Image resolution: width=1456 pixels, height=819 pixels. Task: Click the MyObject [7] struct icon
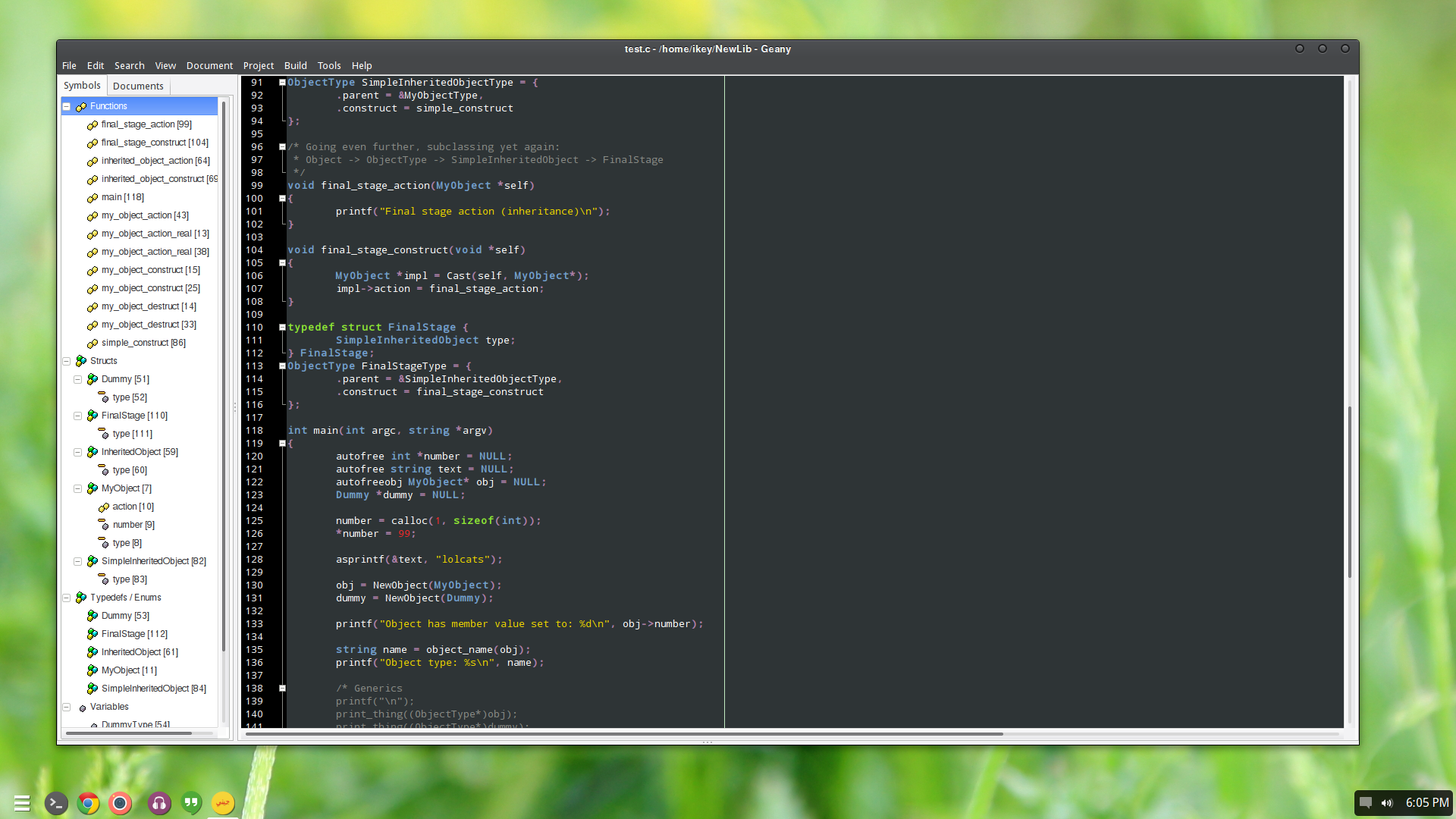(x=93, y=488)
